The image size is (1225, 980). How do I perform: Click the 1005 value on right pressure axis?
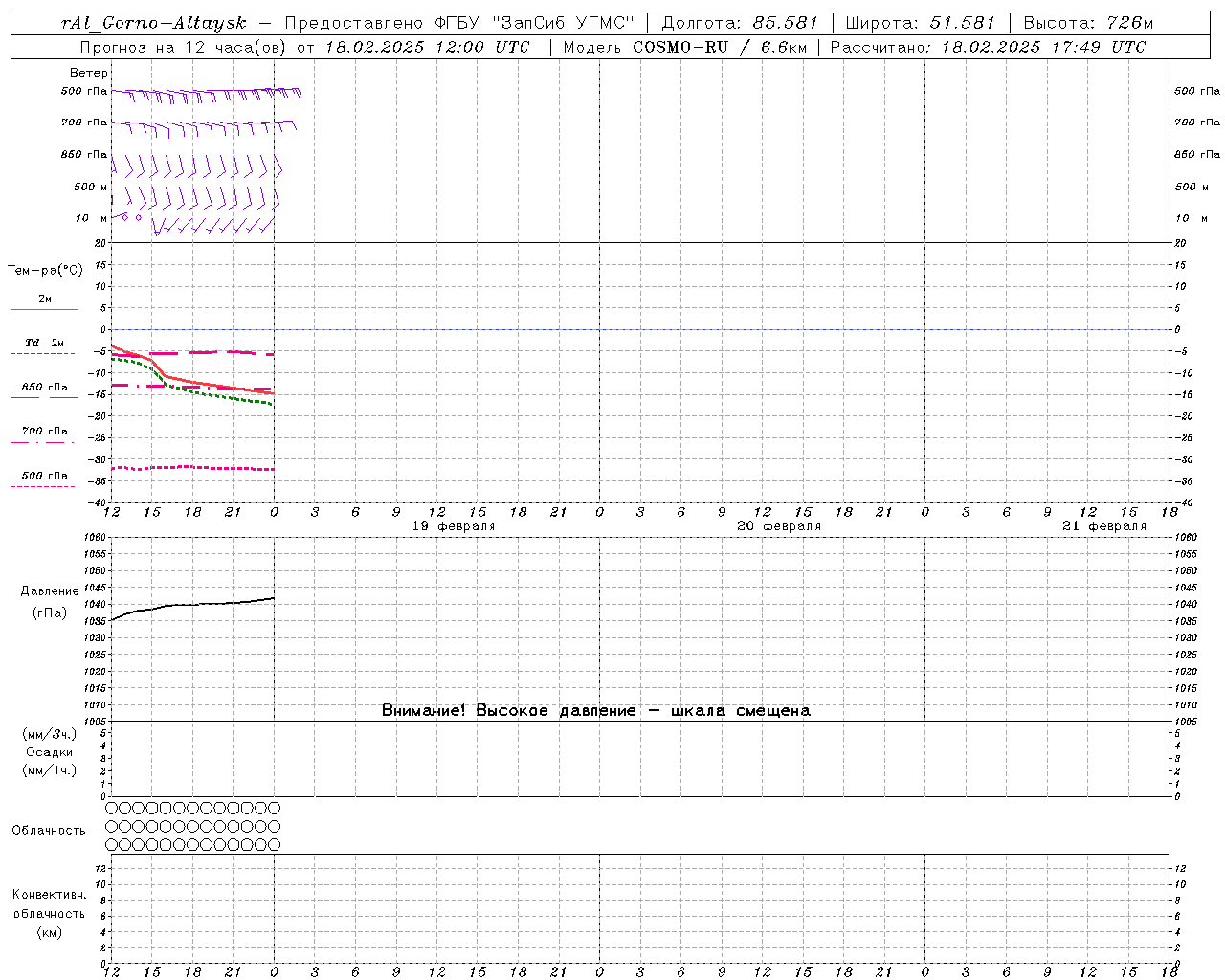[x=1186, y=721]
